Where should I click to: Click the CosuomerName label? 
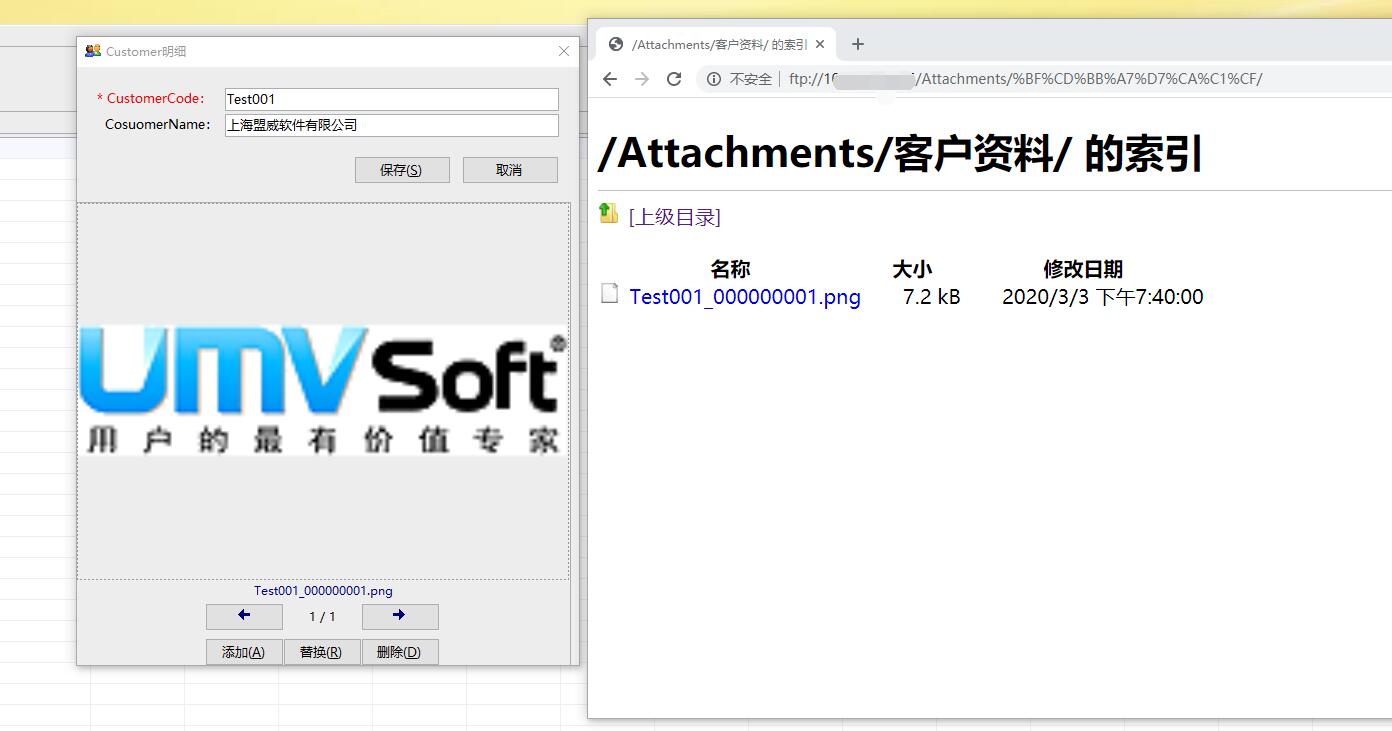(158, 125)
